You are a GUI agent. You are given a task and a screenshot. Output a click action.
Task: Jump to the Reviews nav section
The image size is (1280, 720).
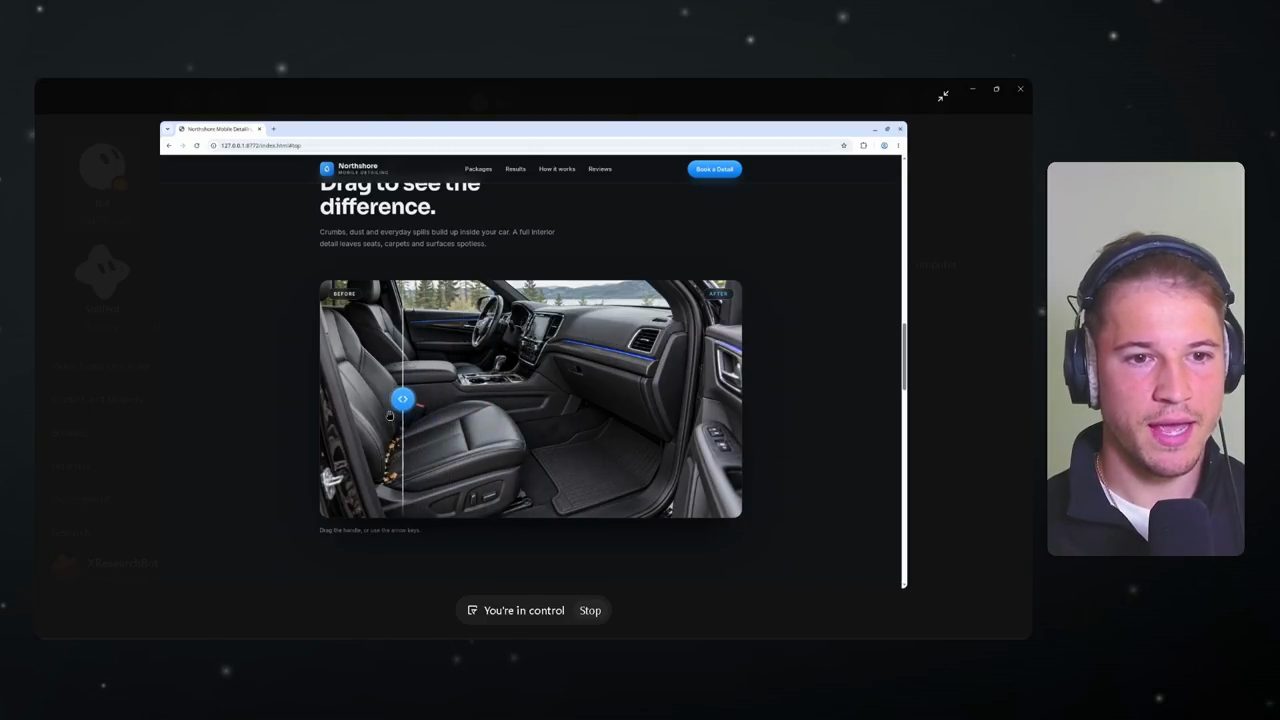pyautogui.click(x=600, y=169)
